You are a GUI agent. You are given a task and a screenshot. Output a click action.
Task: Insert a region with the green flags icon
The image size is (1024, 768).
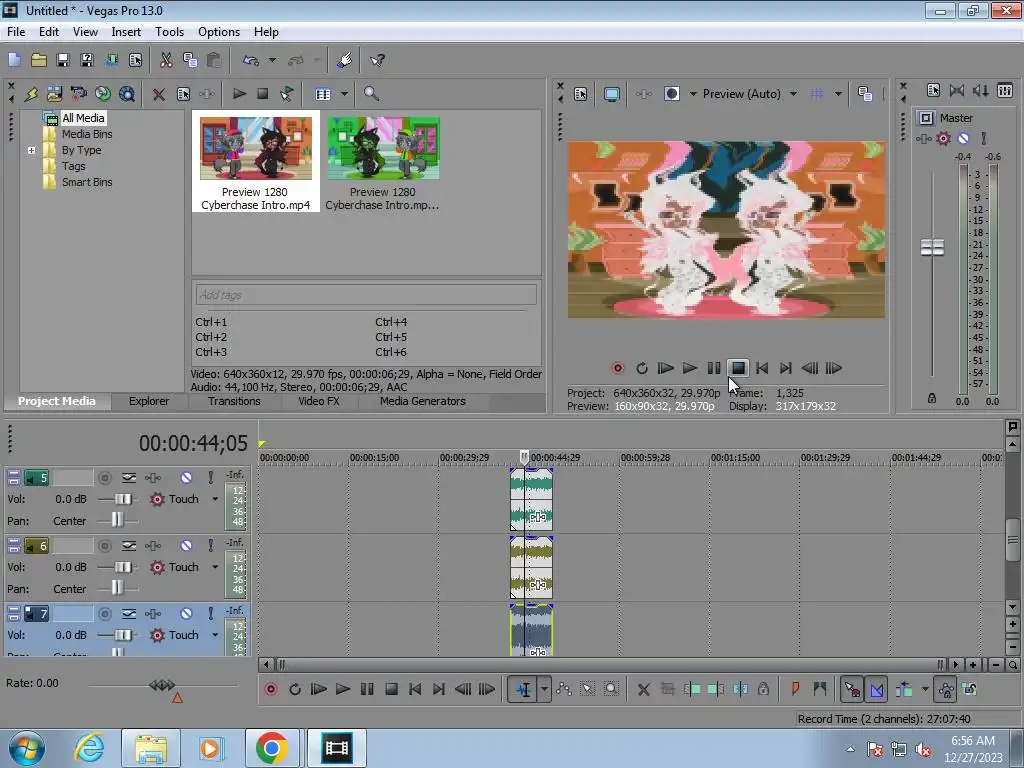pos(820,690)
